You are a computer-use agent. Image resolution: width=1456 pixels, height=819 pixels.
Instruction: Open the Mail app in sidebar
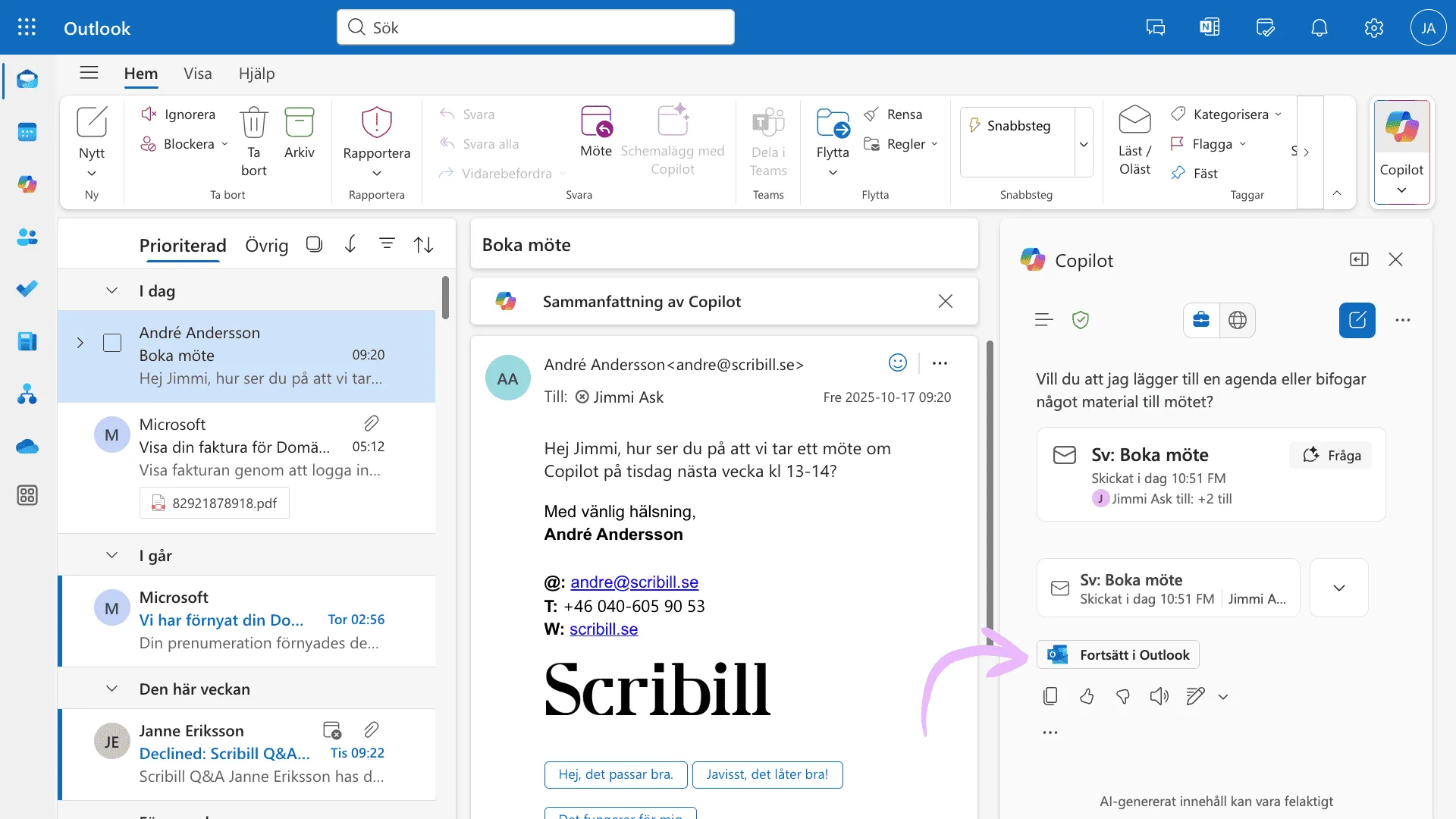pos(27,80)
